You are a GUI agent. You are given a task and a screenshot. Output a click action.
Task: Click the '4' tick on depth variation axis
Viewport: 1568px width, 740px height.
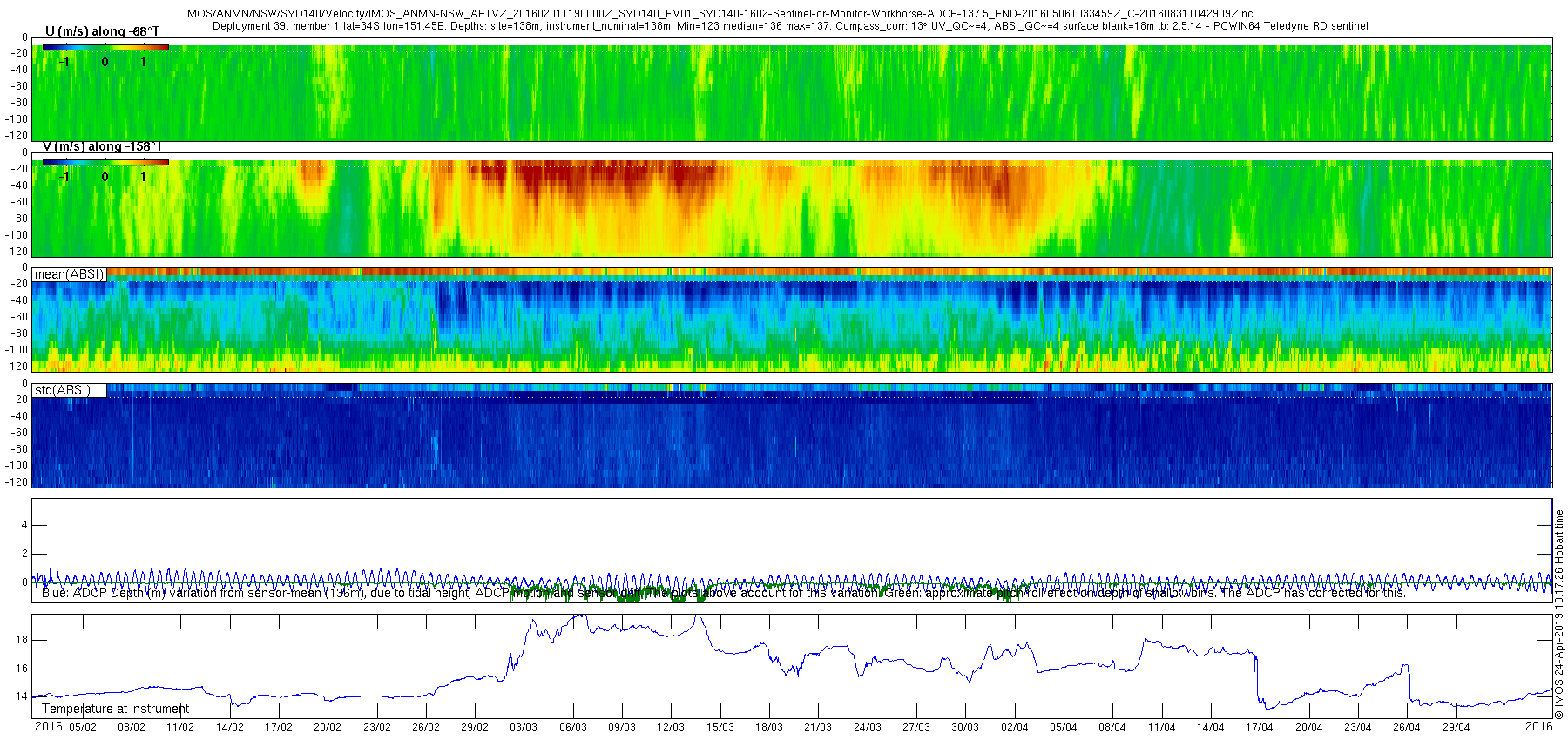[24, 525]
